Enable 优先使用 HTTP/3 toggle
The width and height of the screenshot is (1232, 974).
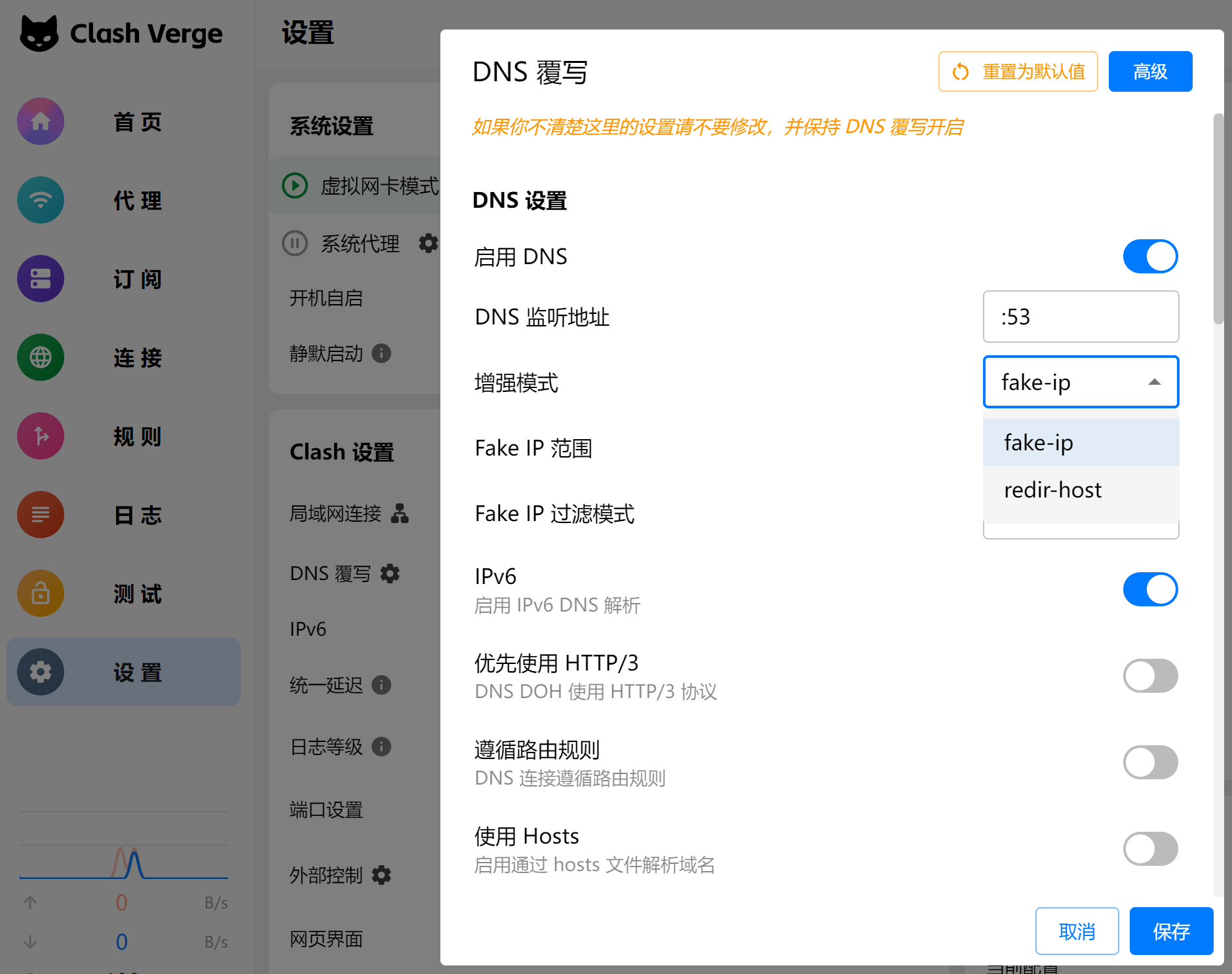point(1150,676)
